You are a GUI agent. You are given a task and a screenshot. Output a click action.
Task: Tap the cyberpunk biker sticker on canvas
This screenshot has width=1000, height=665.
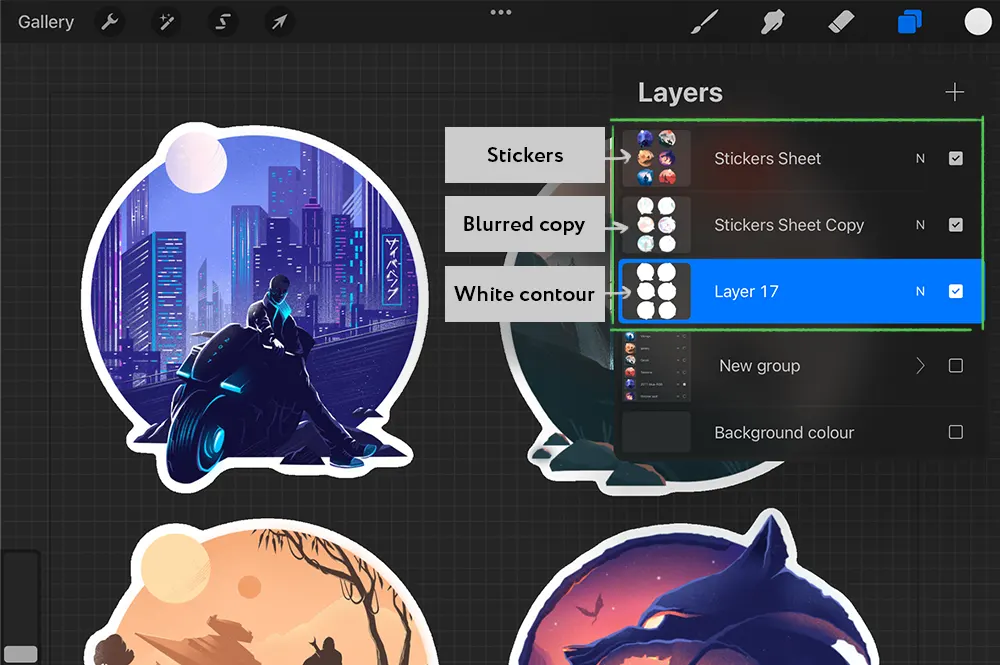coord(255,306)
